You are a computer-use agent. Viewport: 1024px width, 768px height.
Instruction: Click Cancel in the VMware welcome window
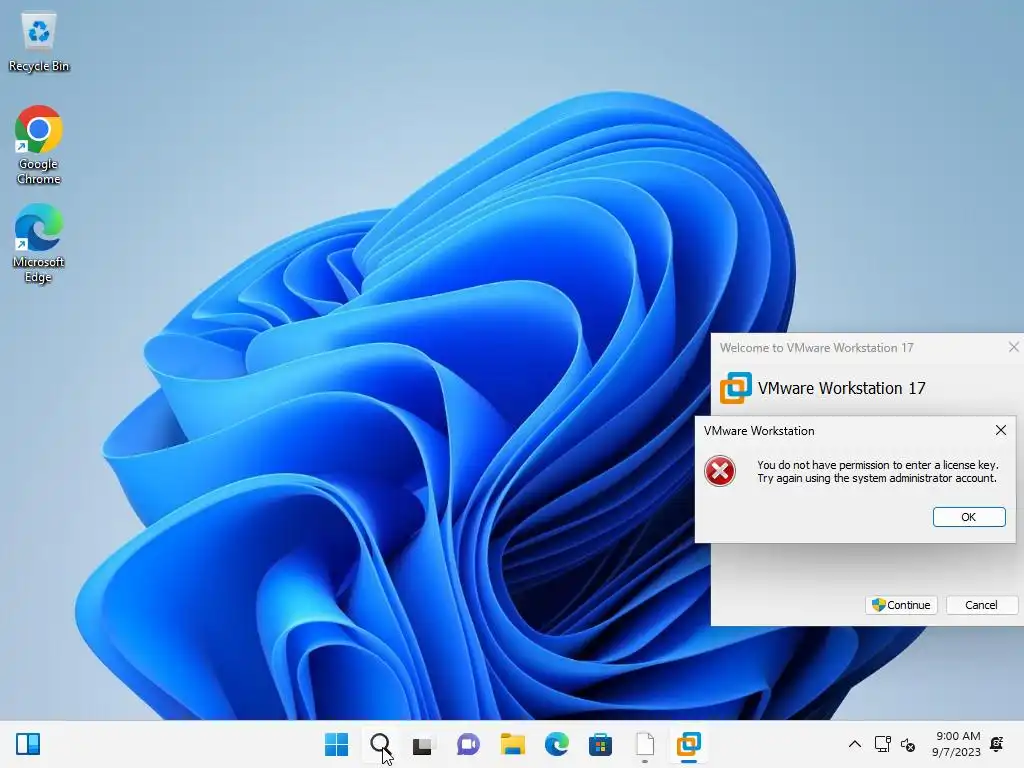pos(981,605)
